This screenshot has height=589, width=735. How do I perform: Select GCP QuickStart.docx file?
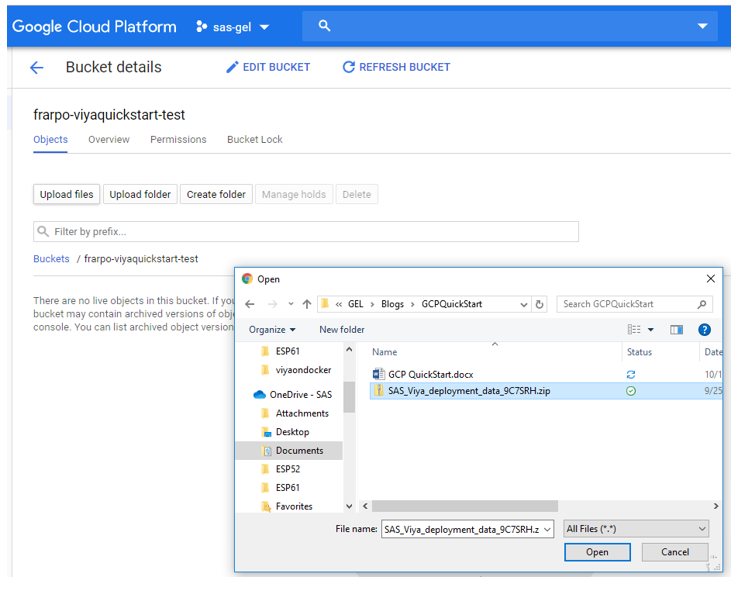click(430, 373)
